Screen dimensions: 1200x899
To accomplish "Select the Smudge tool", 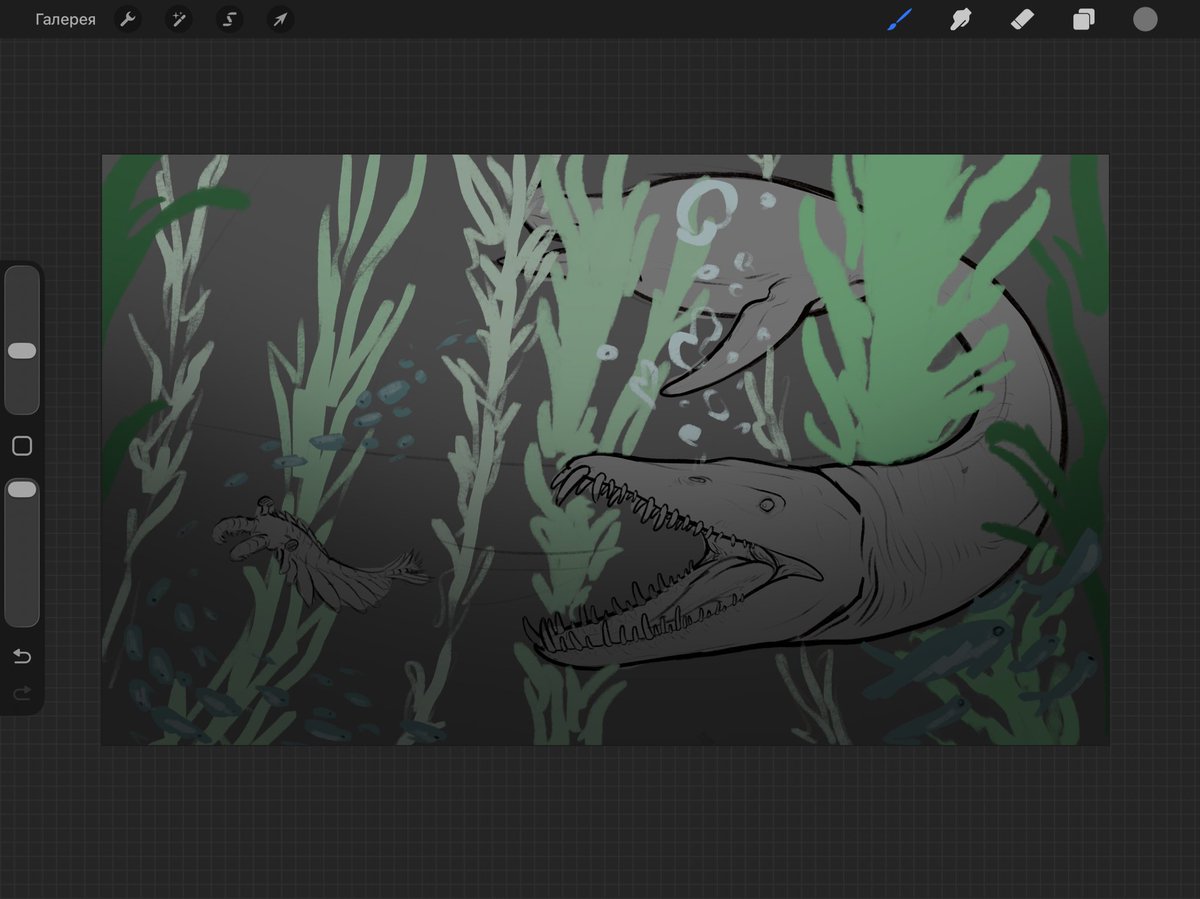I will point(961,19).
